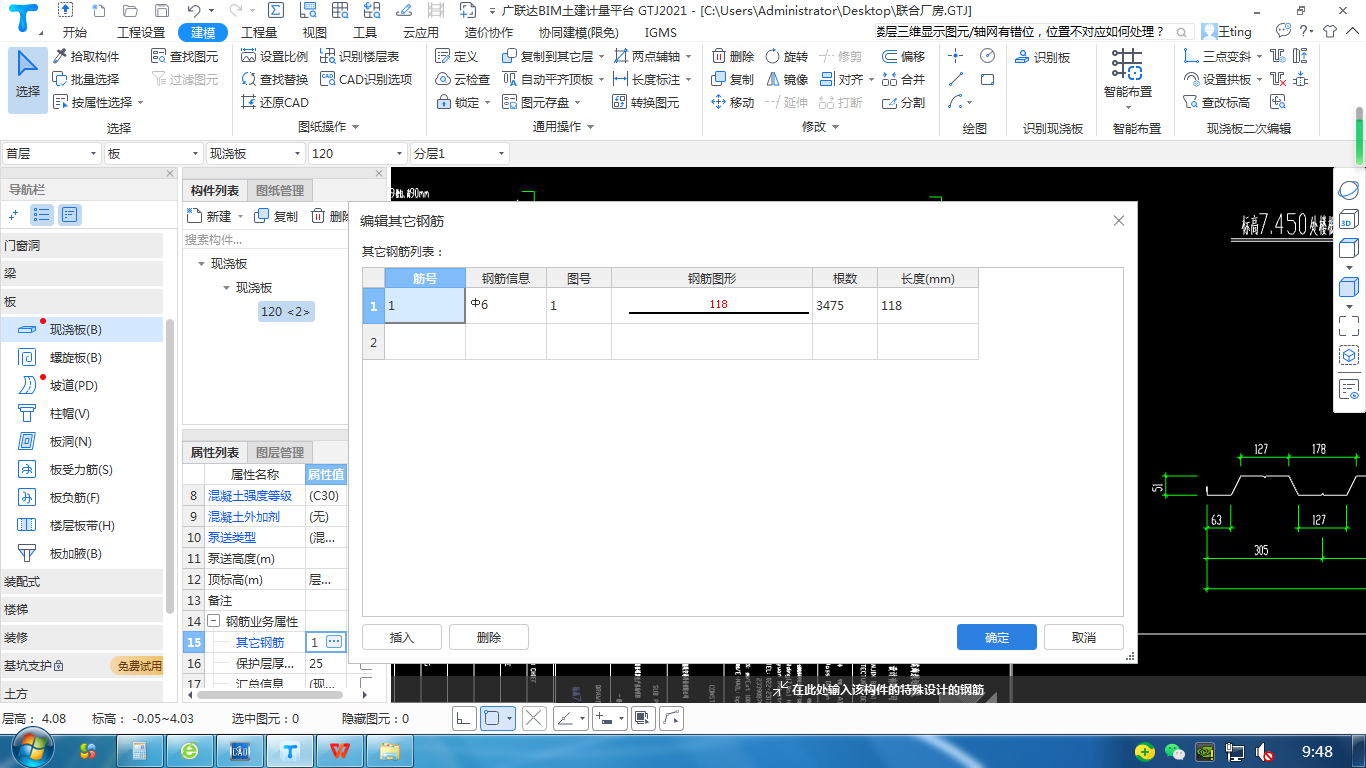The width and height of the screenshot is (1366, 768).
Task: Click the 识别楼层表 recognize floor table tool
Action: 360,56
